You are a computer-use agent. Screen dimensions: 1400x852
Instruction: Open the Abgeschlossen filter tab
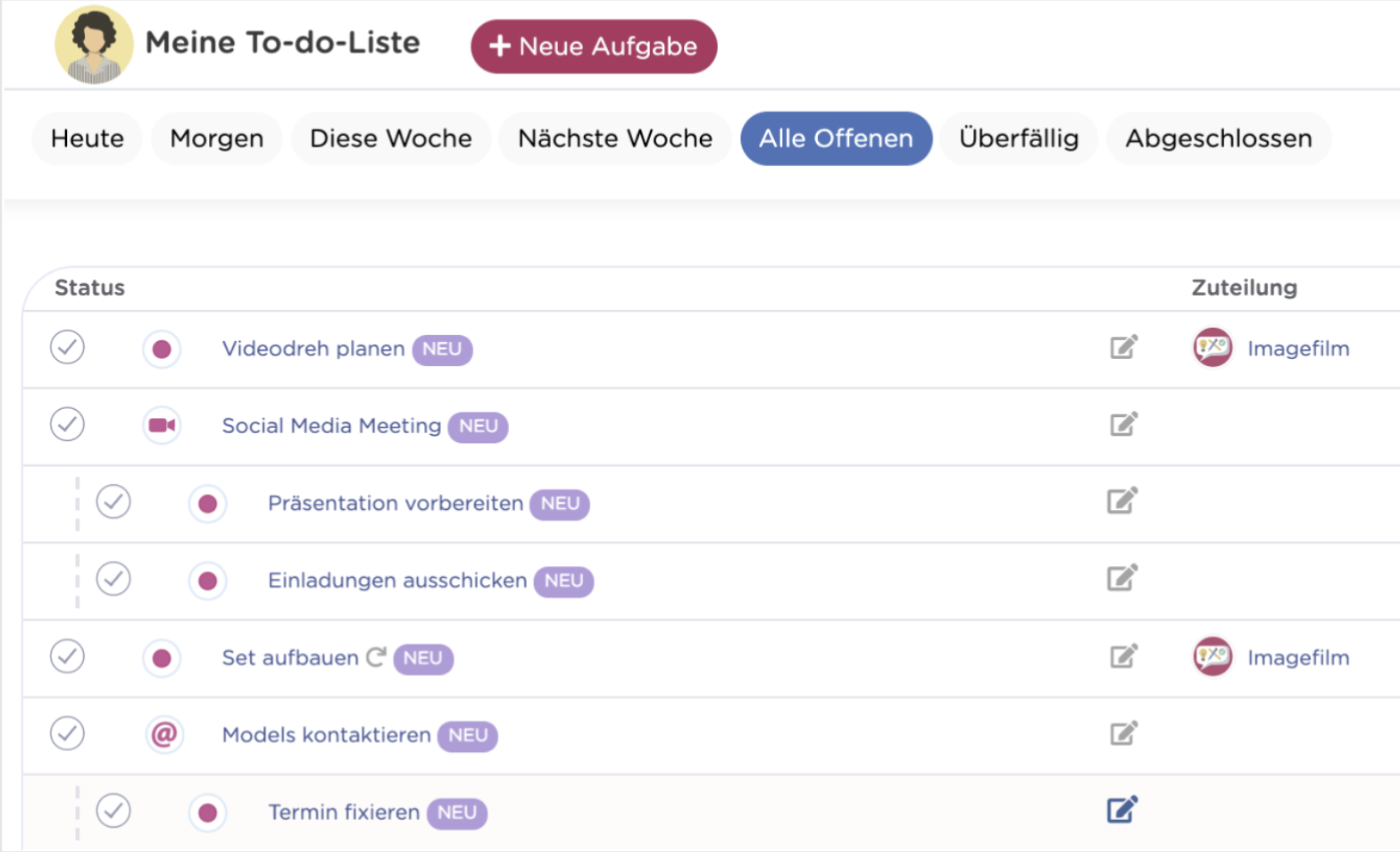click(x=1218, y=138)
